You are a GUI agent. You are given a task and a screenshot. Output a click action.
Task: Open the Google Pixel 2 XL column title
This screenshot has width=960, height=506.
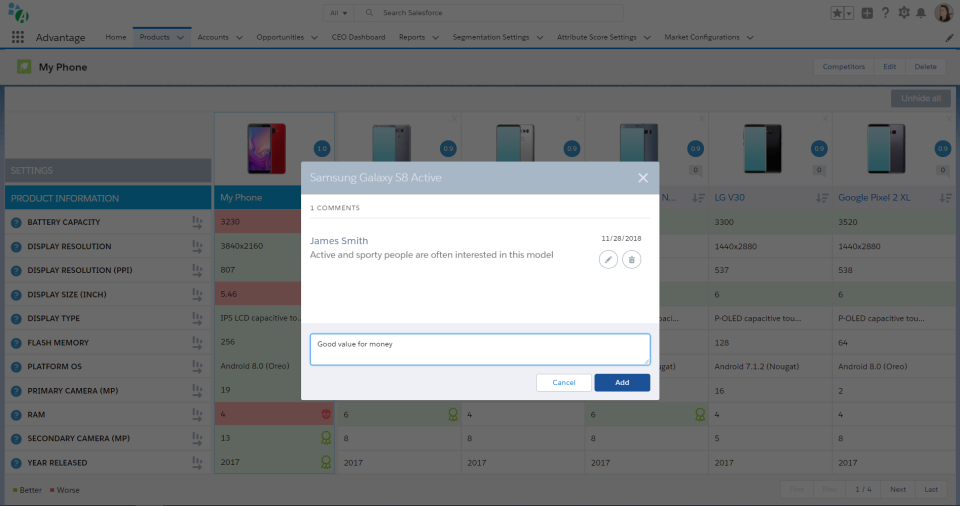coord(874,198)
